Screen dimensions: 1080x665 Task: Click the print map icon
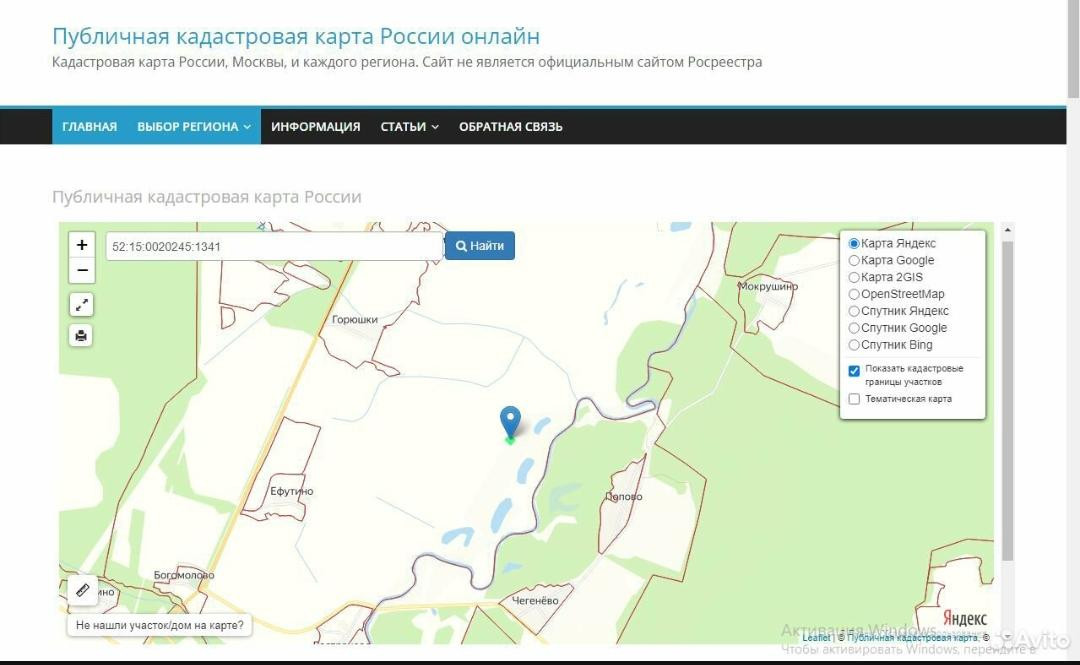82,336
